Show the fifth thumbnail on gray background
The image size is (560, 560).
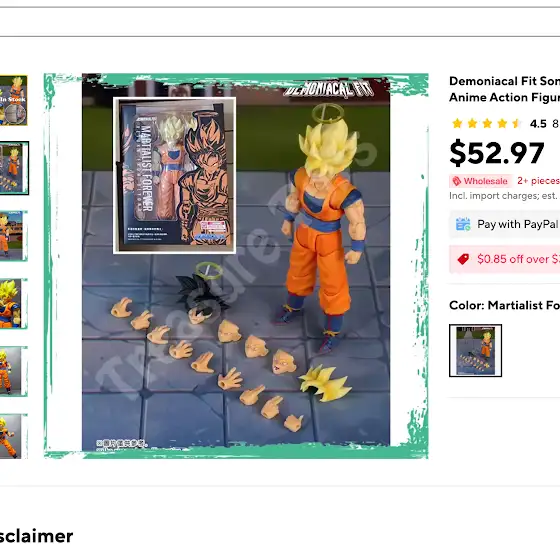tap(13, 371)
